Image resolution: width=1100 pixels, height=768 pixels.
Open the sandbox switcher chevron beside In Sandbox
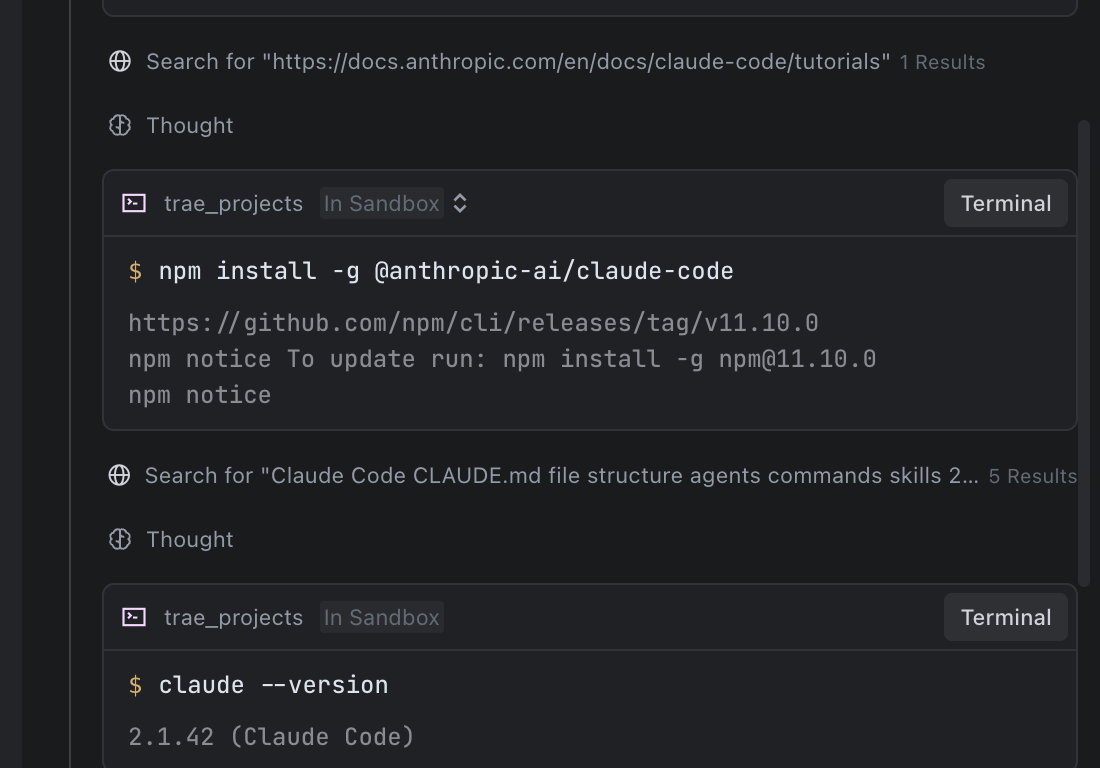[459, 202]
